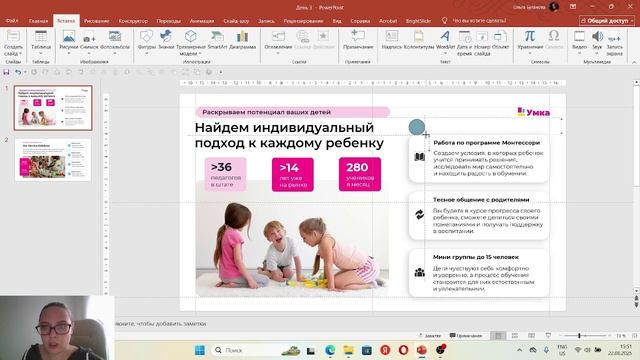640x360 pixels.
Task: Start slide show from status bar
Action: (548, 336)
